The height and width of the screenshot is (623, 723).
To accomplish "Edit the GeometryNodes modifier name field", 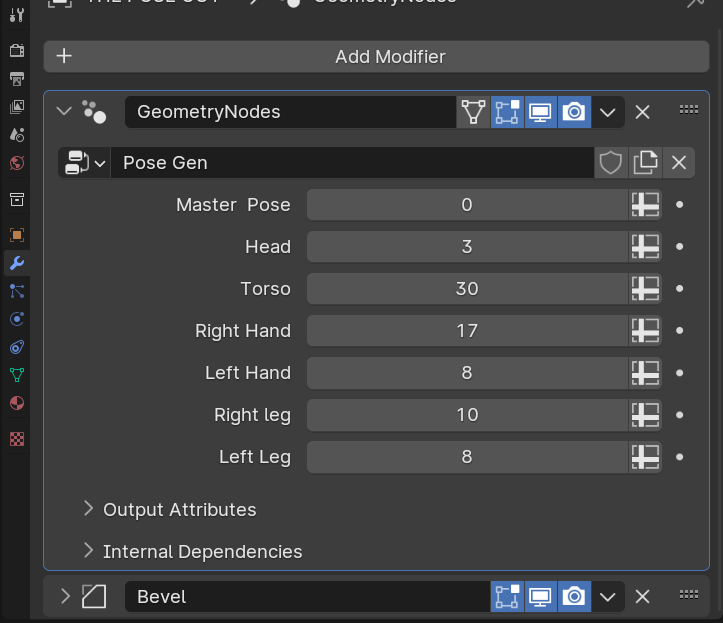I will coord(290,112).
